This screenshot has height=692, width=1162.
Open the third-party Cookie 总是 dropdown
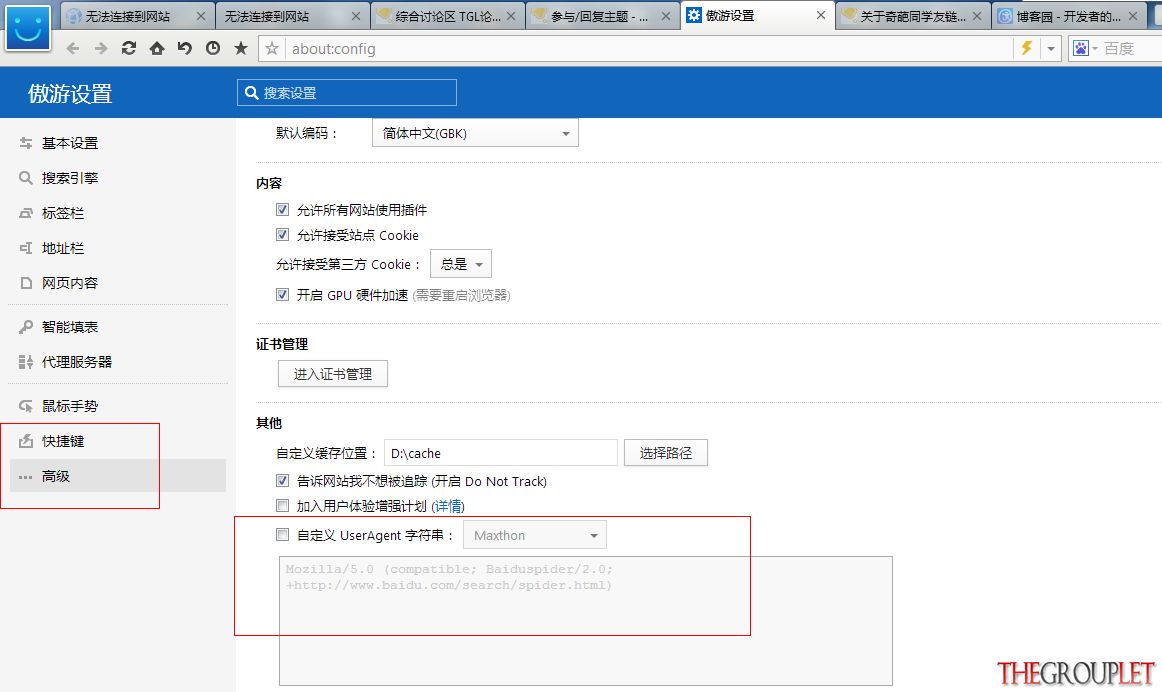pyautogui.click(x=461, y=264)
